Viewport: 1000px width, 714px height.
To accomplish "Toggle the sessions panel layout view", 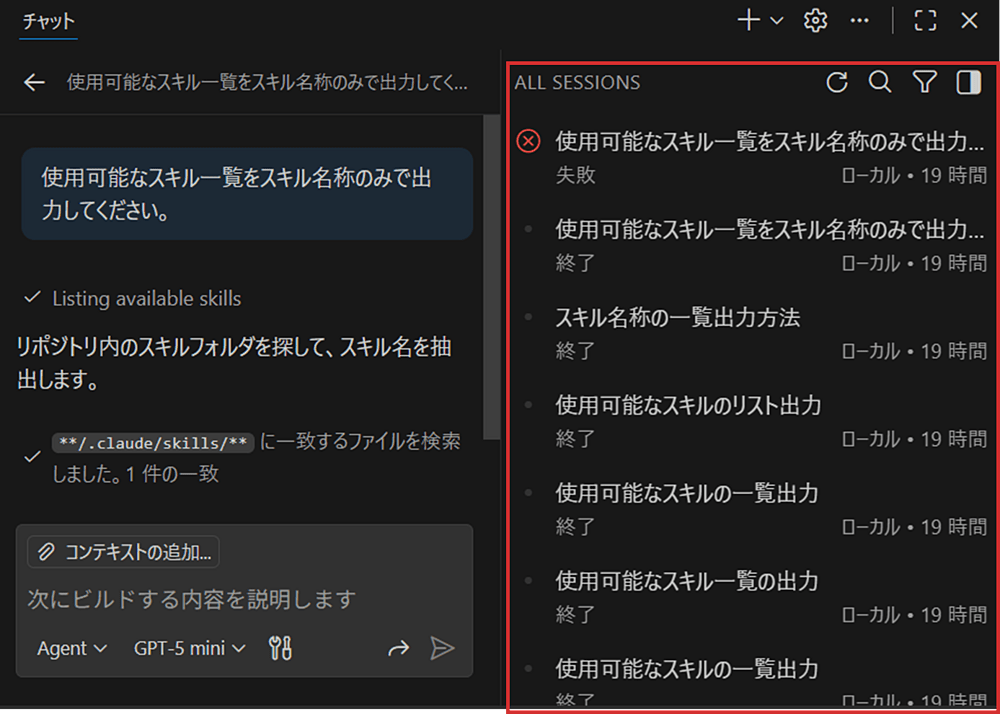I will click(x=967, y=83).
